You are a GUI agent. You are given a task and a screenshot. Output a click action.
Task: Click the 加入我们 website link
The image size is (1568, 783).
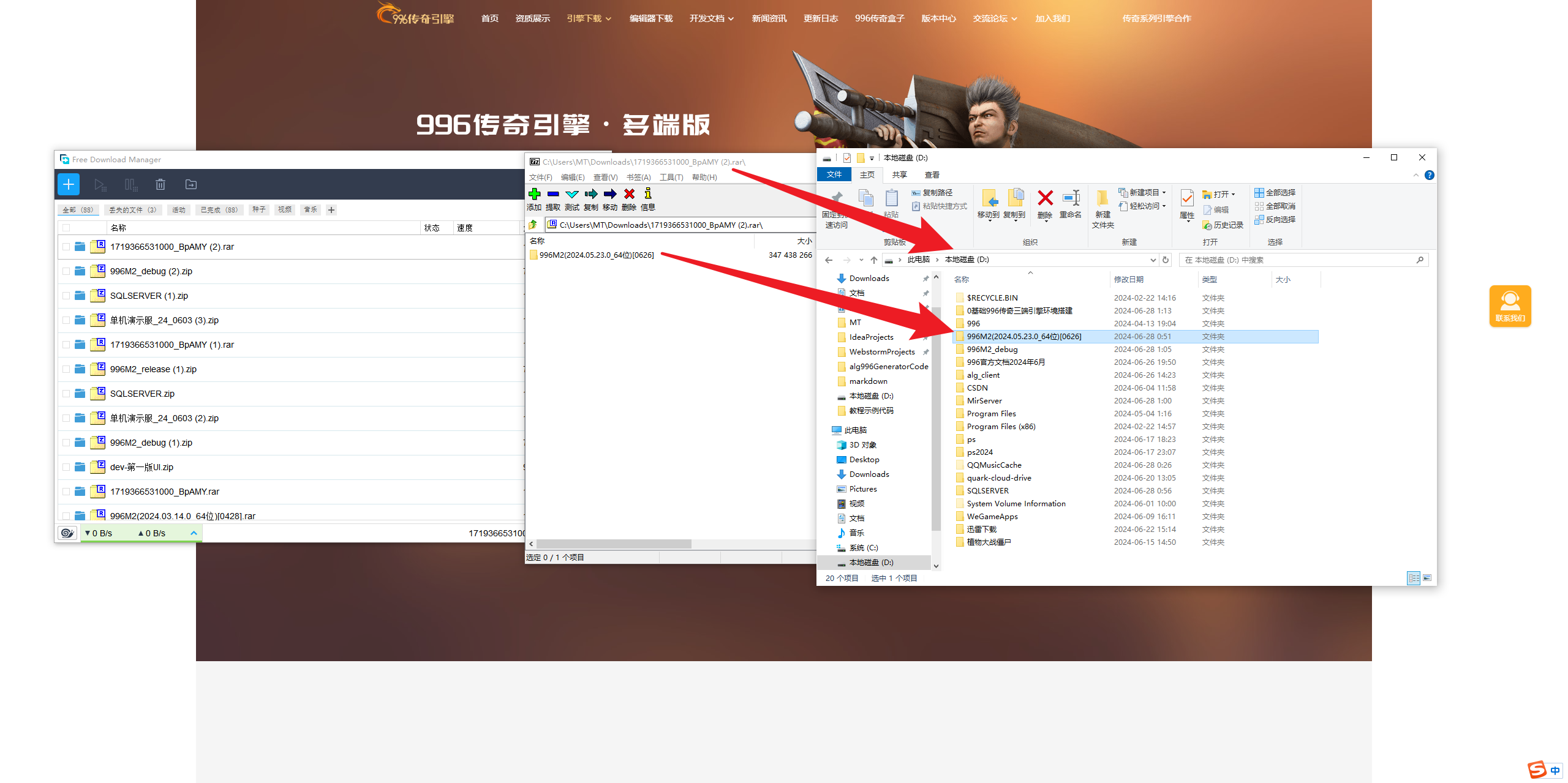[x=1052, y=18]
